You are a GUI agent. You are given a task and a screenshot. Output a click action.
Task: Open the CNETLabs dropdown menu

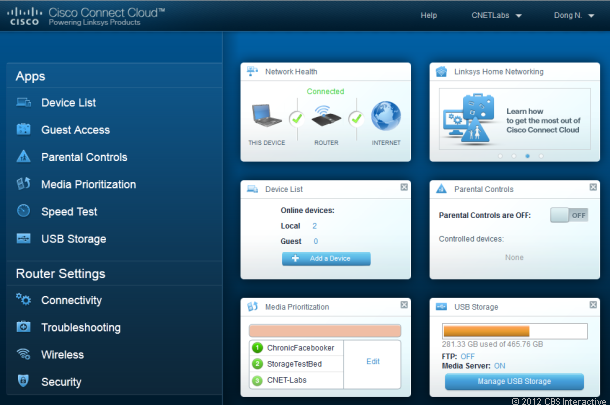(496, 16)
